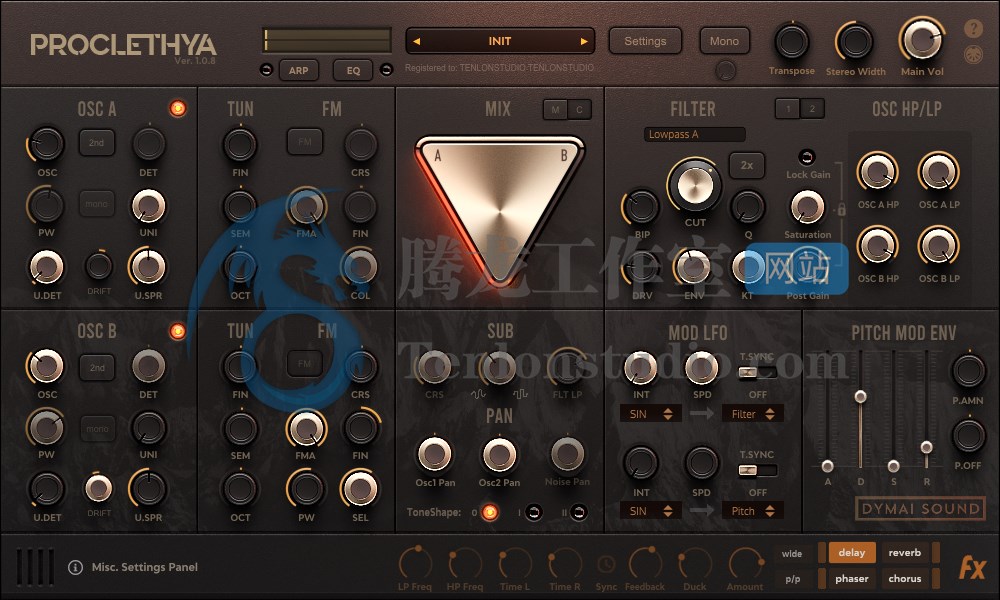1000x600 pixels.
Task: Open the Lowpass A filter type dropdown
Action: pyautogui.click(x=694, y=134)
